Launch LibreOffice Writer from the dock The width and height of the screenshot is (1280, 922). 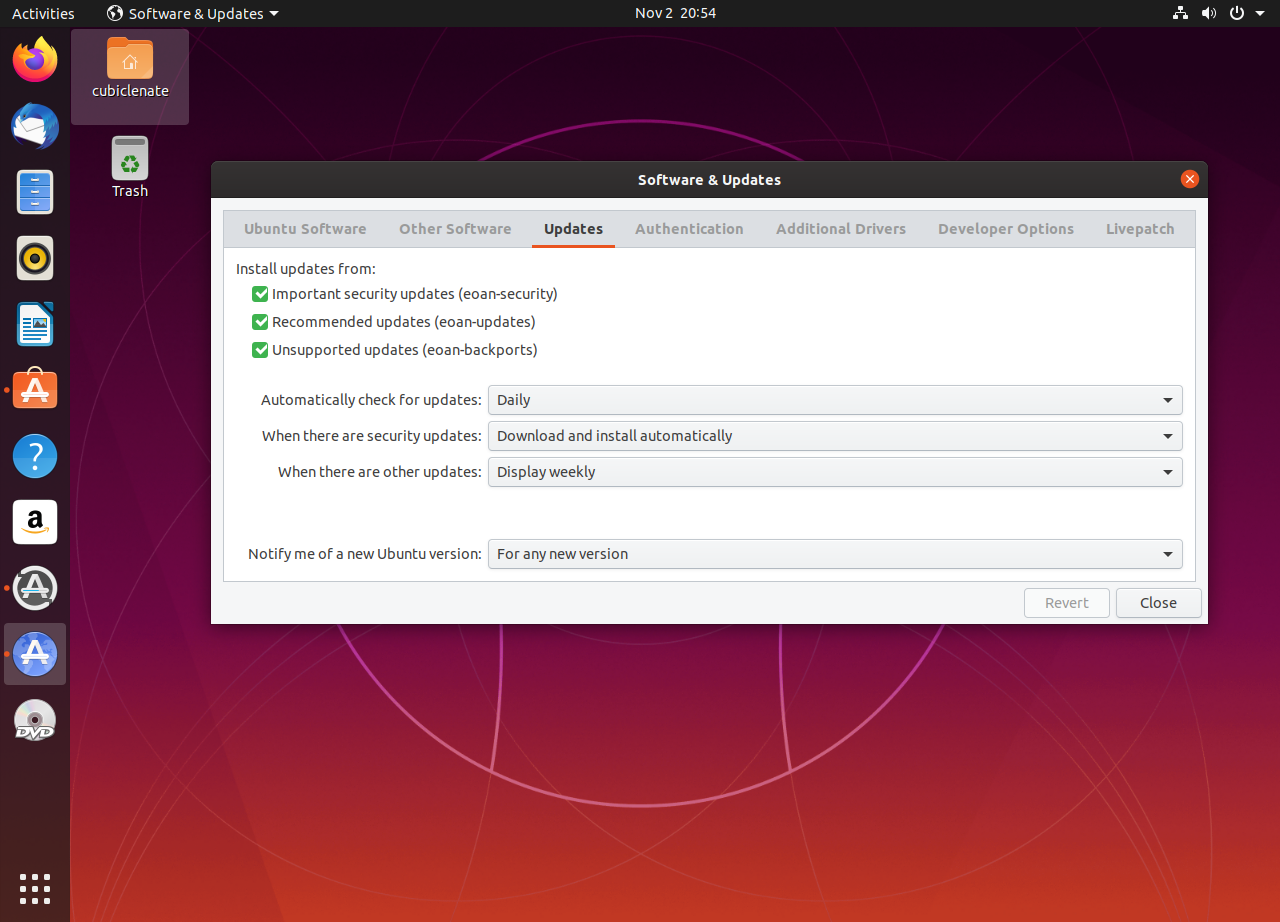click(x=35, y=324)
